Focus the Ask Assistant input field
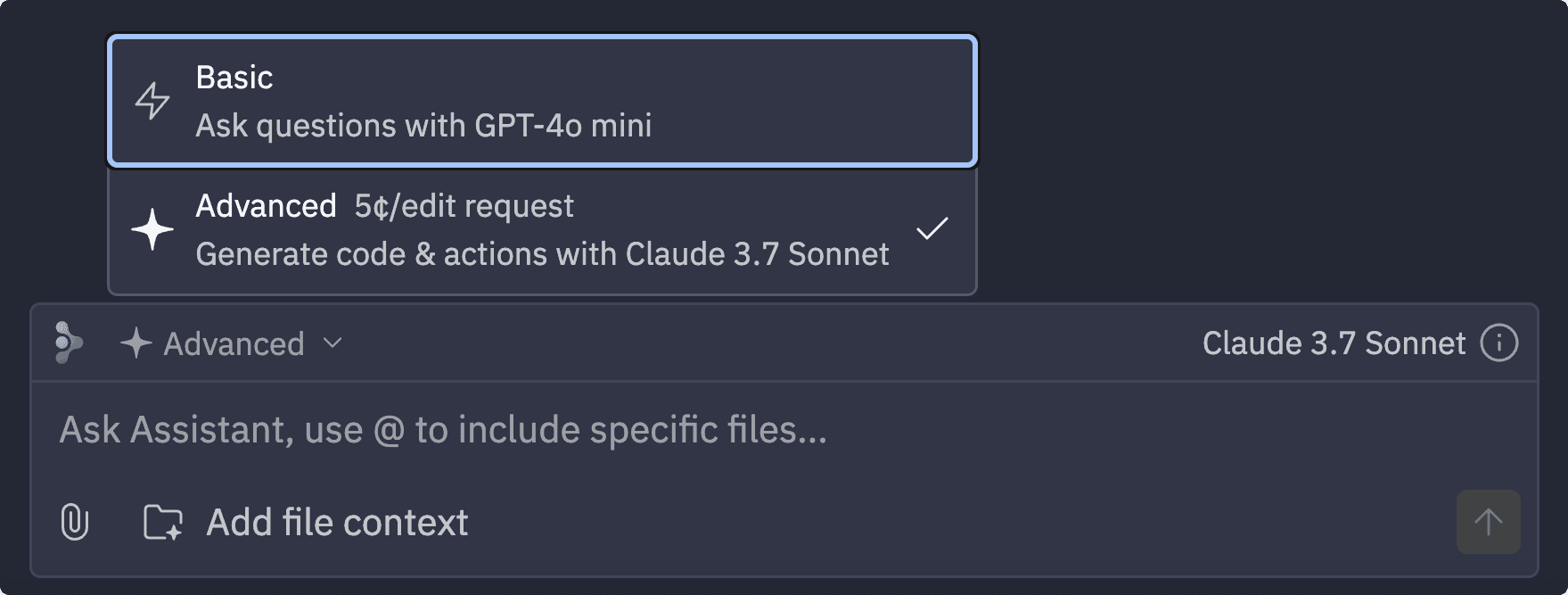 pos(784,430)
